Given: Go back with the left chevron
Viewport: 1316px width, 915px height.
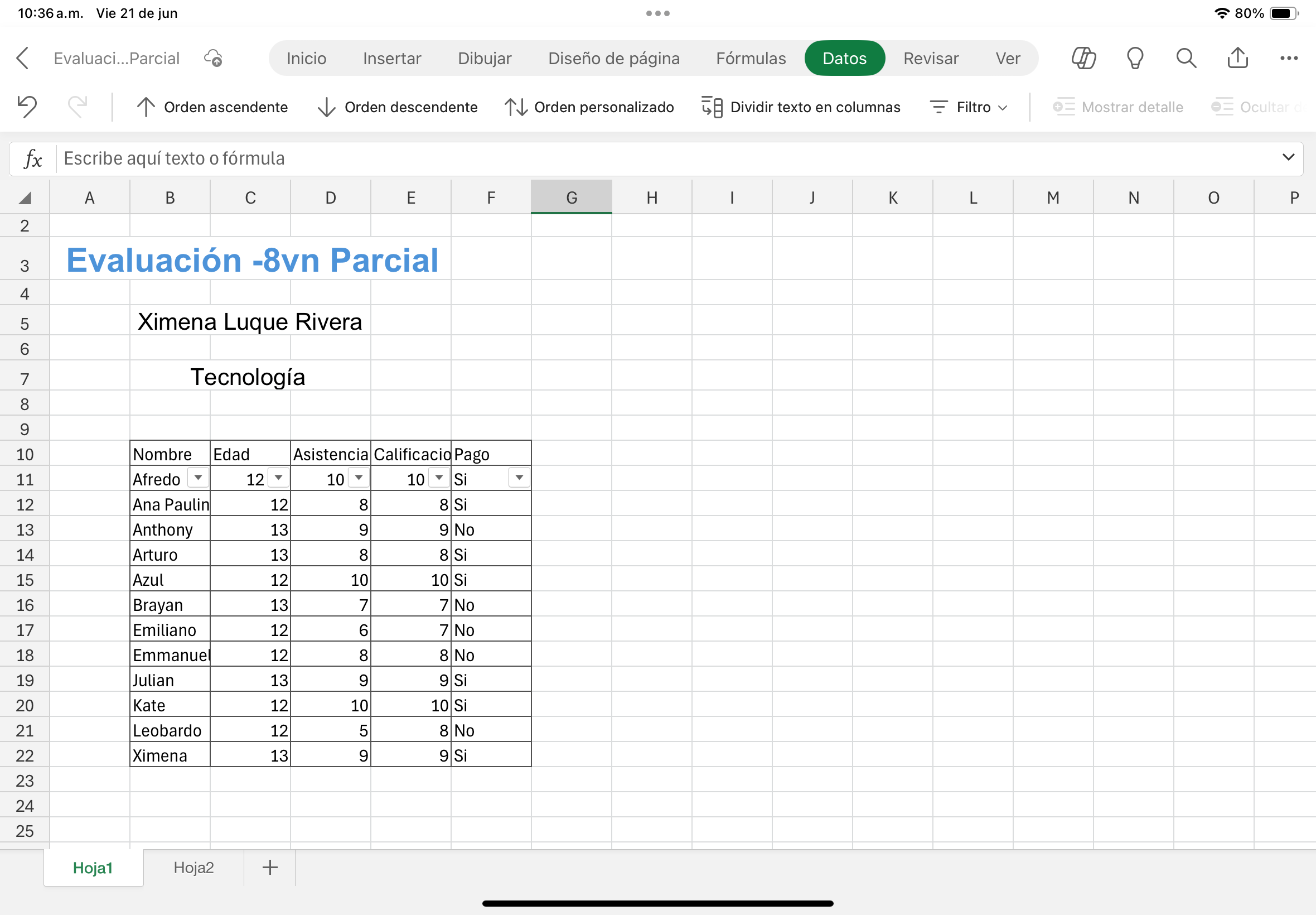Looking at the screenshot, I should [x=23, y=58].
